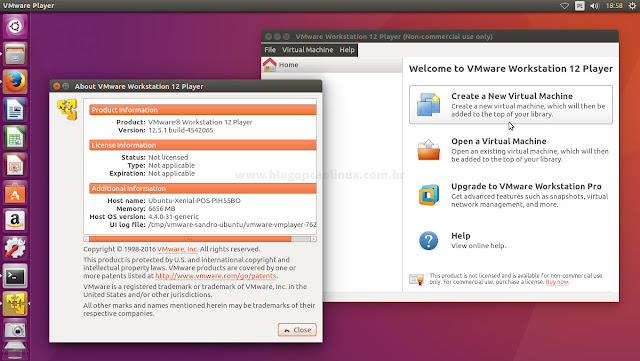The image size is (640, 361).
Task: Click the UI log file path
Action: pyautogui.click(x=232, y=225)
